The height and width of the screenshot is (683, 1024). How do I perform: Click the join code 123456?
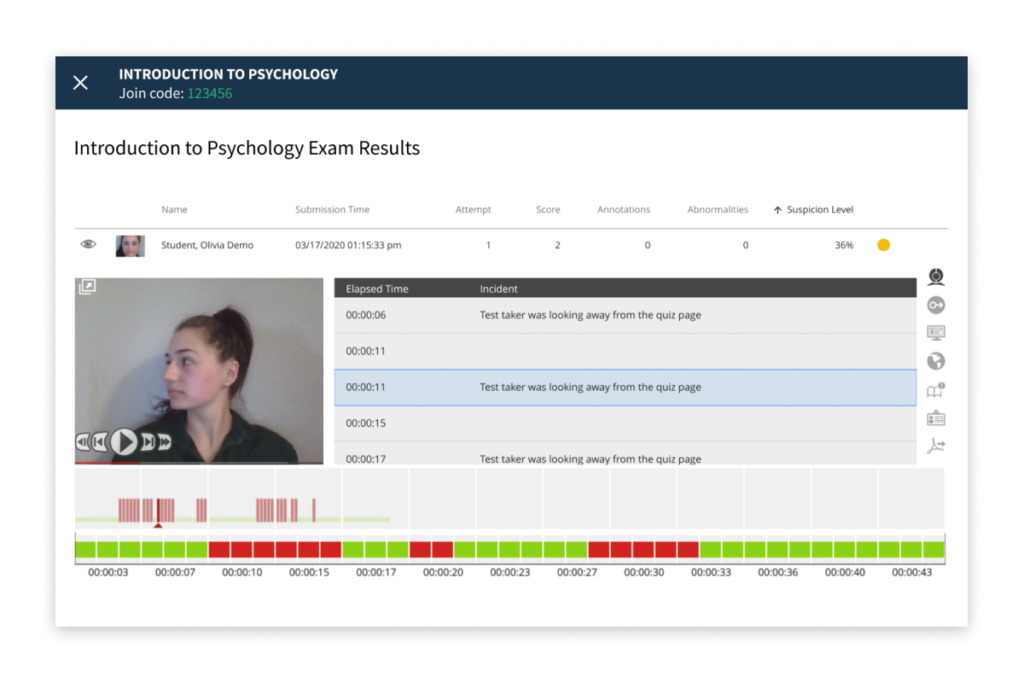click(210, 93)
